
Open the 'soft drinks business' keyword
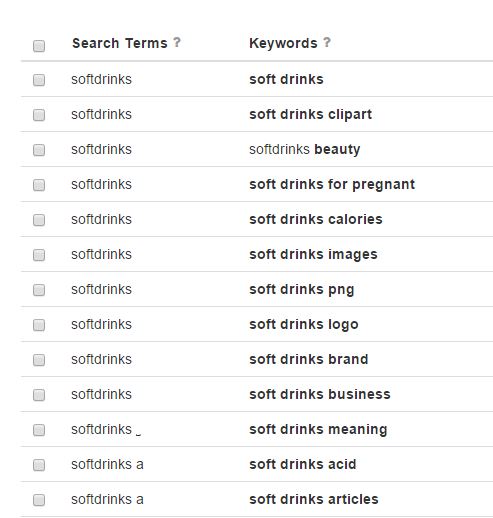[320, 394]
